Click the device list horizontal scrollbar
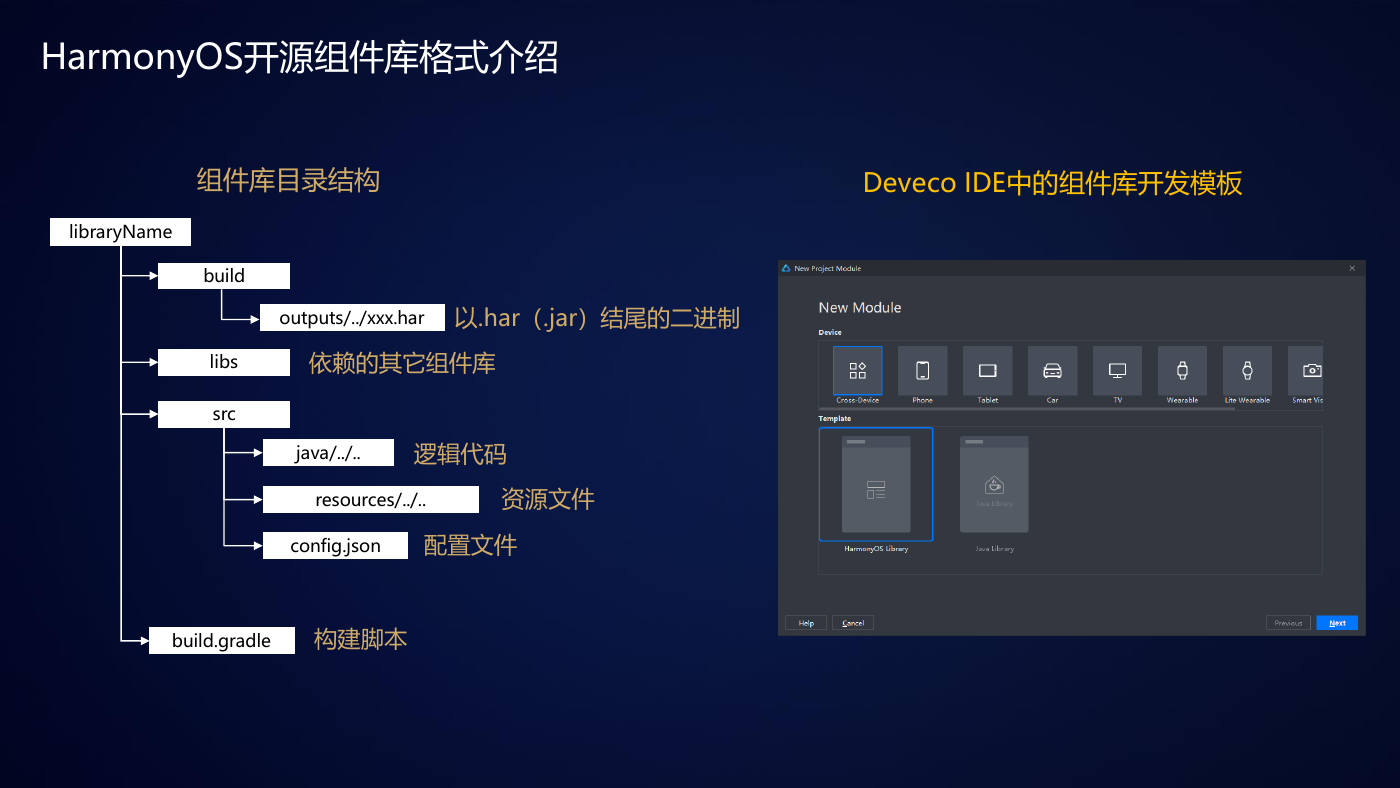Viewport: 1400px width, 788px height. tap(1028, 408)
